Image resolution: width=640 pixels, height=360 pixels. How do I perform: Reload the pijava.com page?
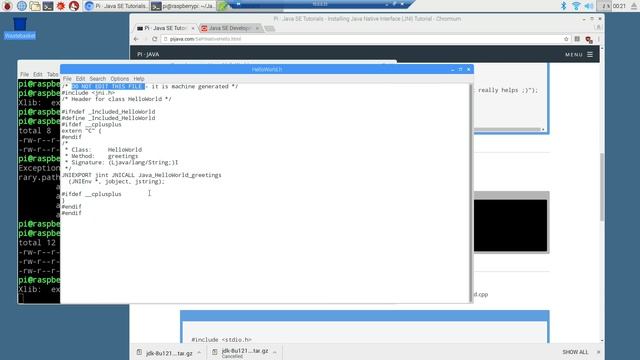[155, 39]
